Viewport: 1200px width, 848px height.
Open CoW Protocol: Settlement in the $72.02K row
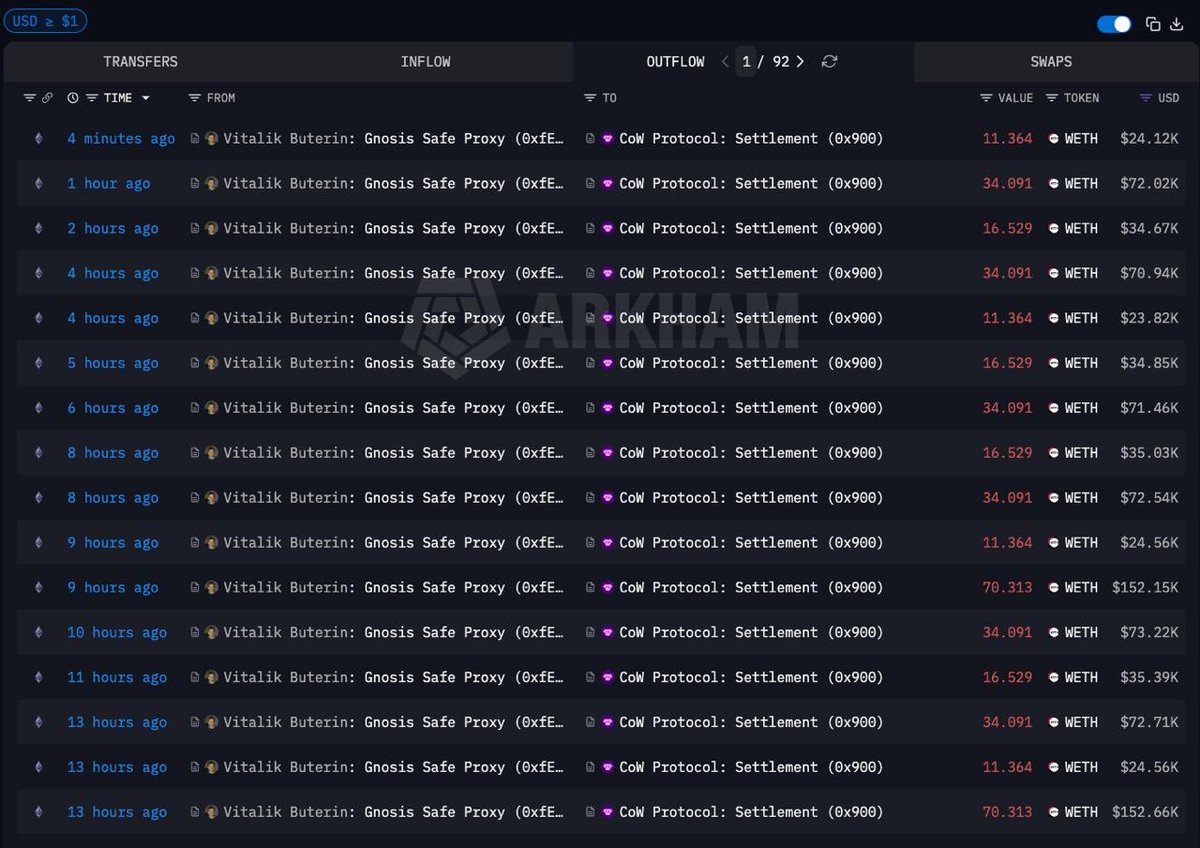coord(751,184)
